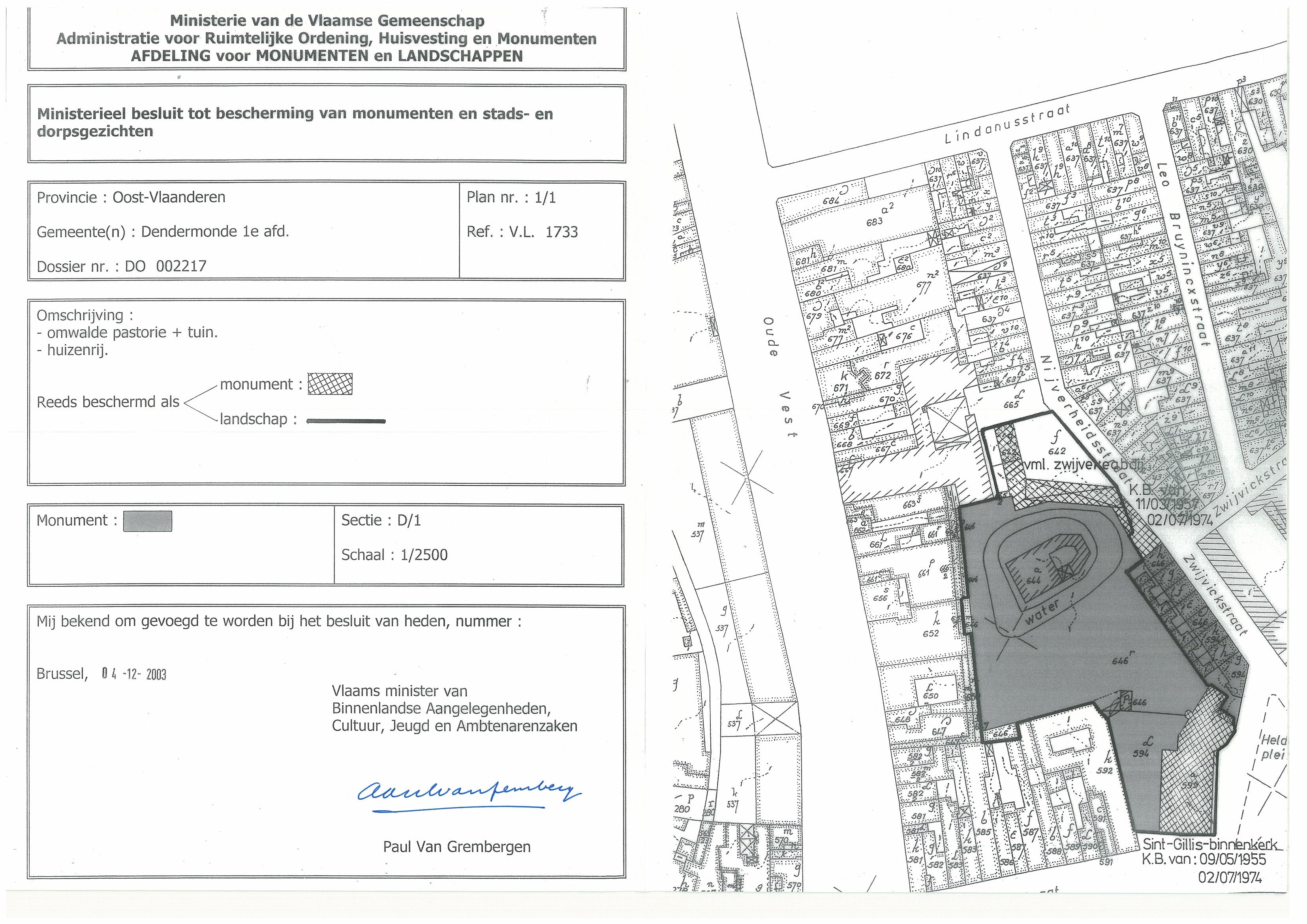Screen dimensions: 1307x924
Task: Click the cross-hatched monument legend swatch
Action: pyautogui.click(x=330, y=384)
